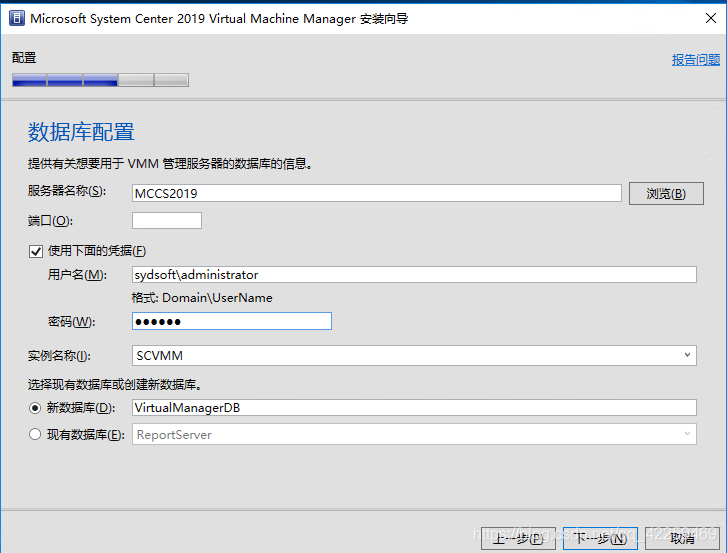This screenshot has width=727, height=553.
Task: Click the setup progress bar
Action: point(100,80)
